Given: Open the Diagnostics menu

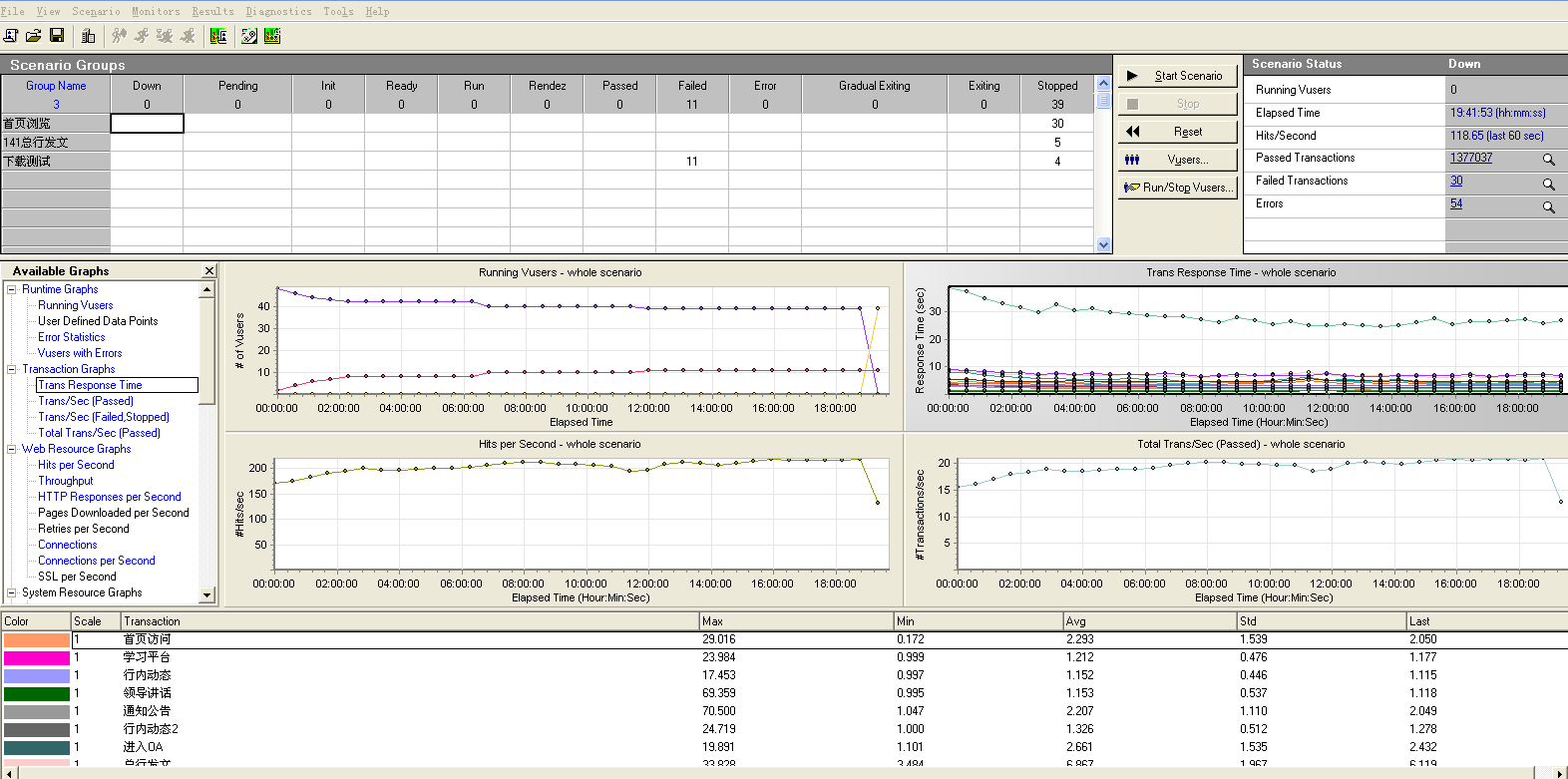Looking at the screenshot, I should coord(278,11).
